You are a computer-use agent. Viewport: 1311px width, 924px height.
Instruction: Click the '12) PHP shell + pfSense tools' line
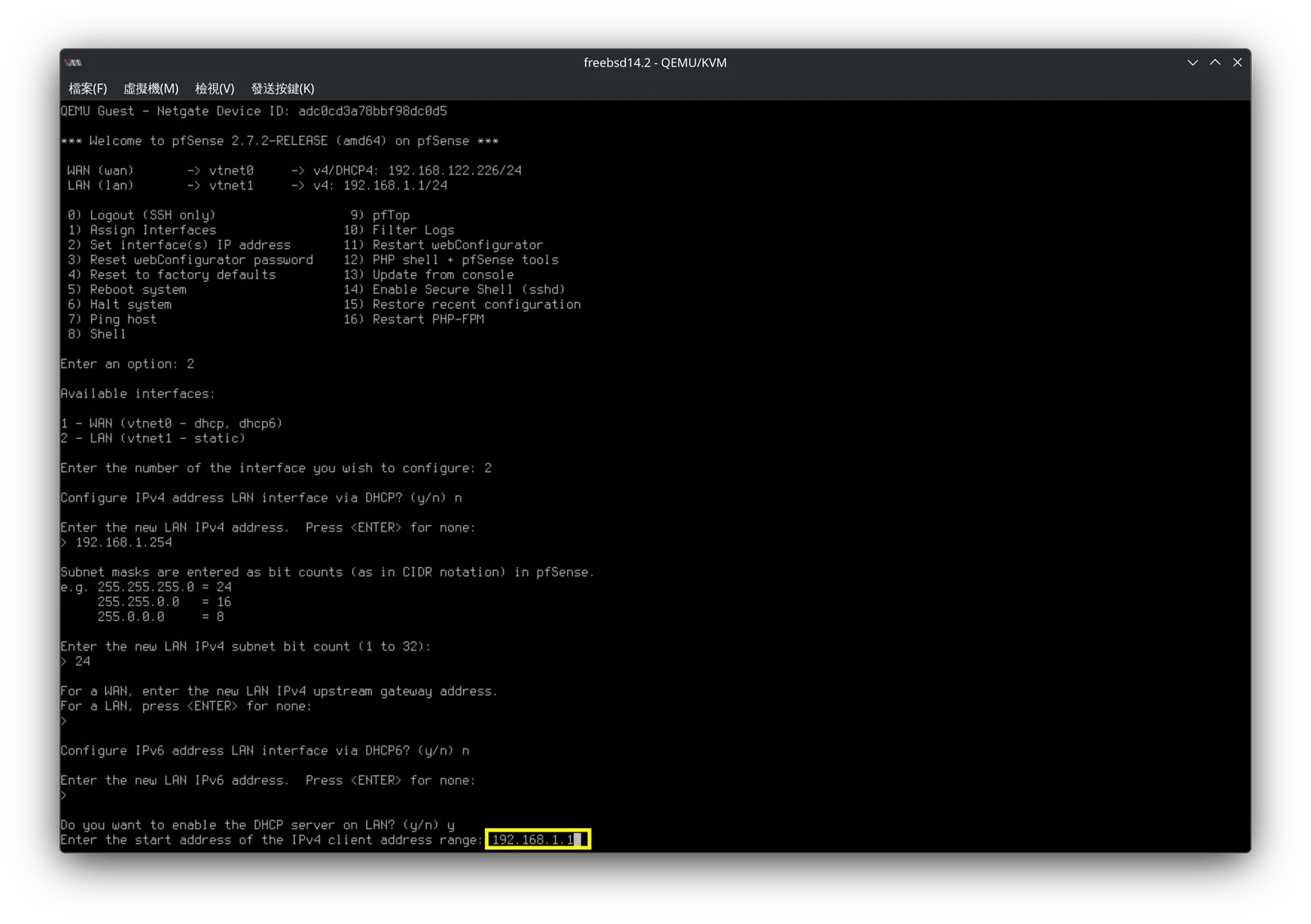pyautogui.click(x=451, y=260)
